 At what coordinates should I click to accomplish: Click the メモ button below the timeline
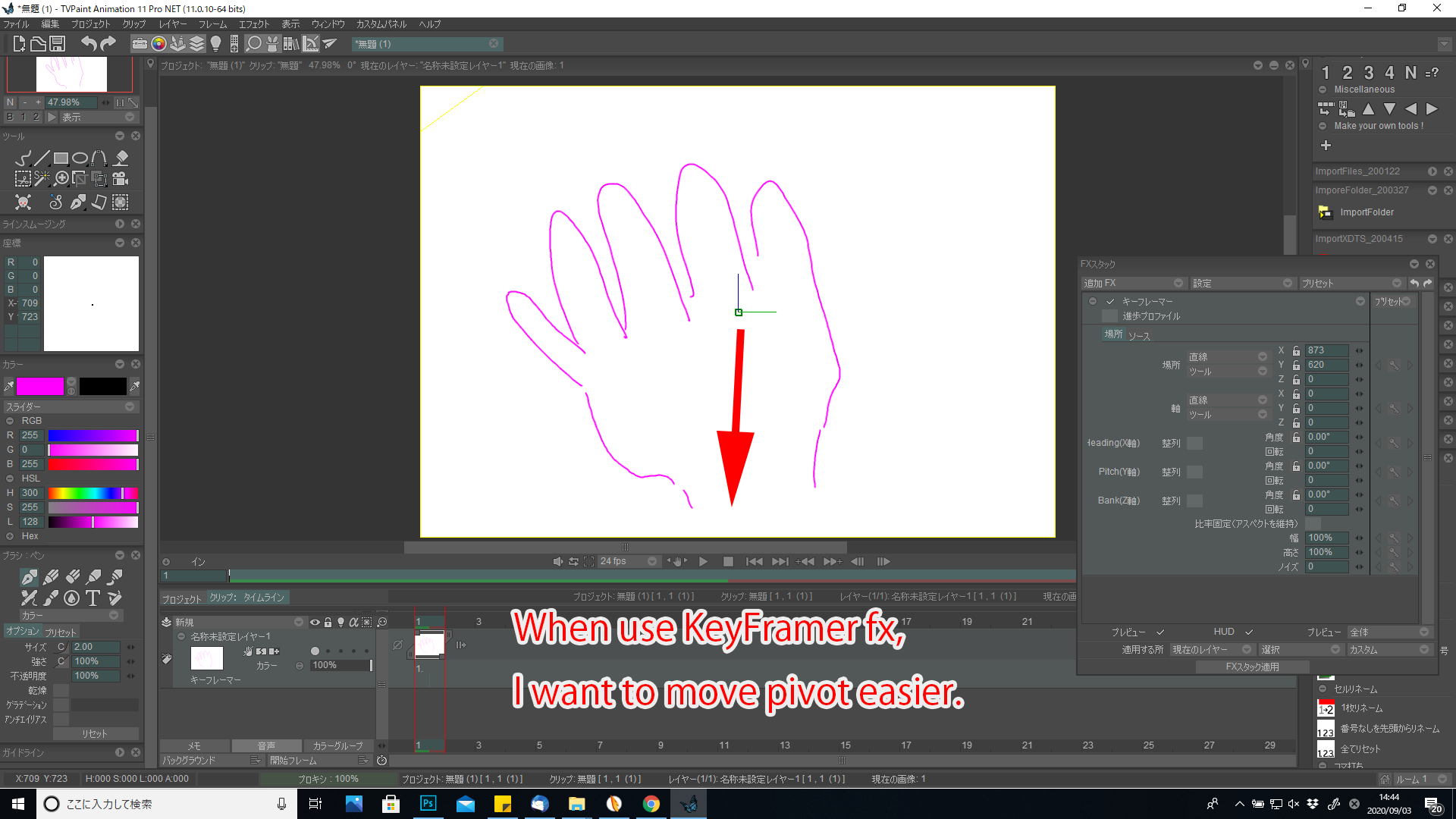194,746
